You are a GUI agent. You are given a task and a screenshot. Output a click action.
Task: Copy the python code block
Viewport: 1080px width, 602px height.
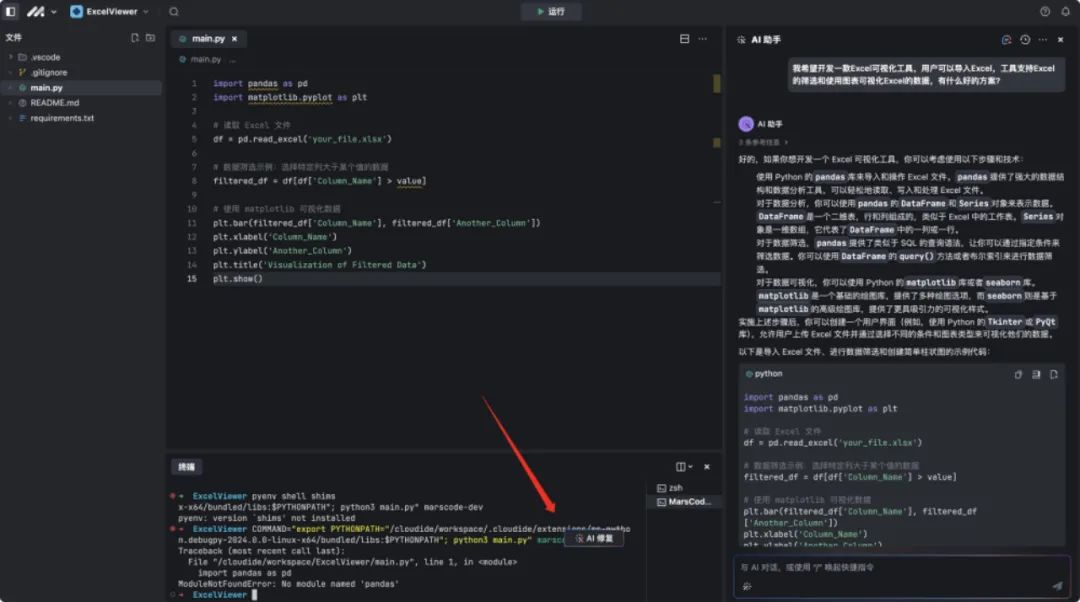pos(1018,375)
